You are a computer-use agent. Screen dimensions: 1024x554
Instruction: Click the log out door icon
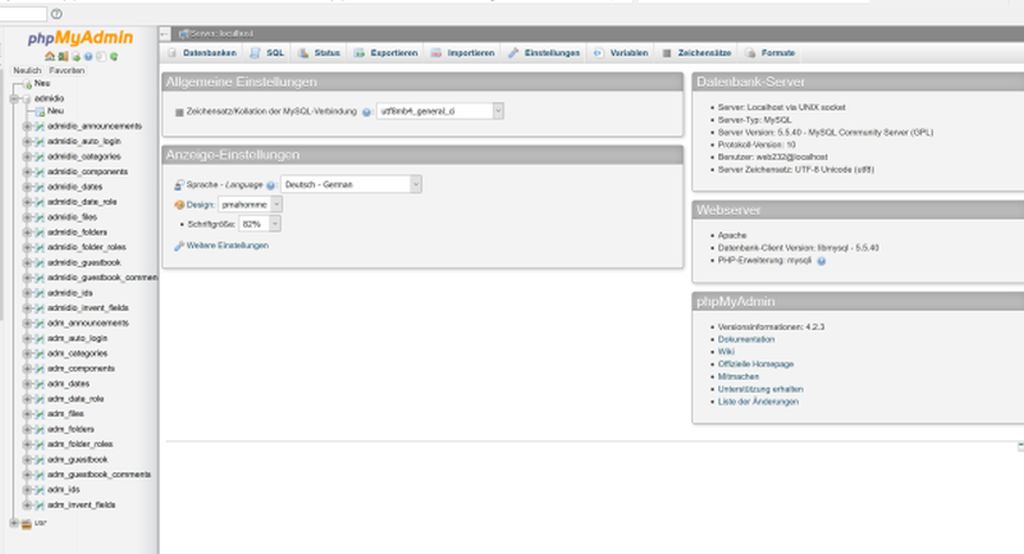63,57
